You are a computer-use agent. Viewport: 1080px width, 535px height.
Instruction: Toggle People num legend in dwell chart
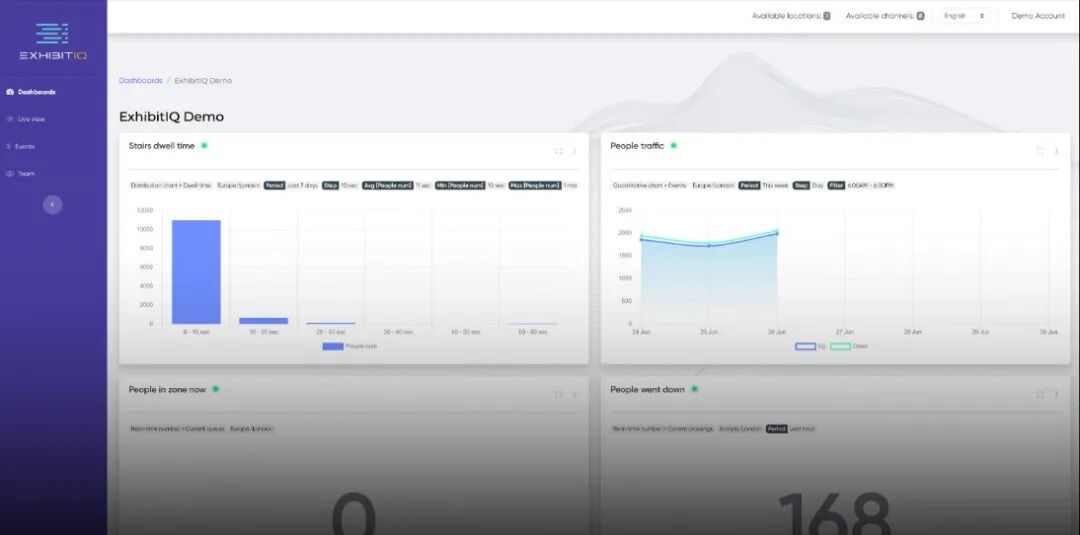tap(350, 346)
